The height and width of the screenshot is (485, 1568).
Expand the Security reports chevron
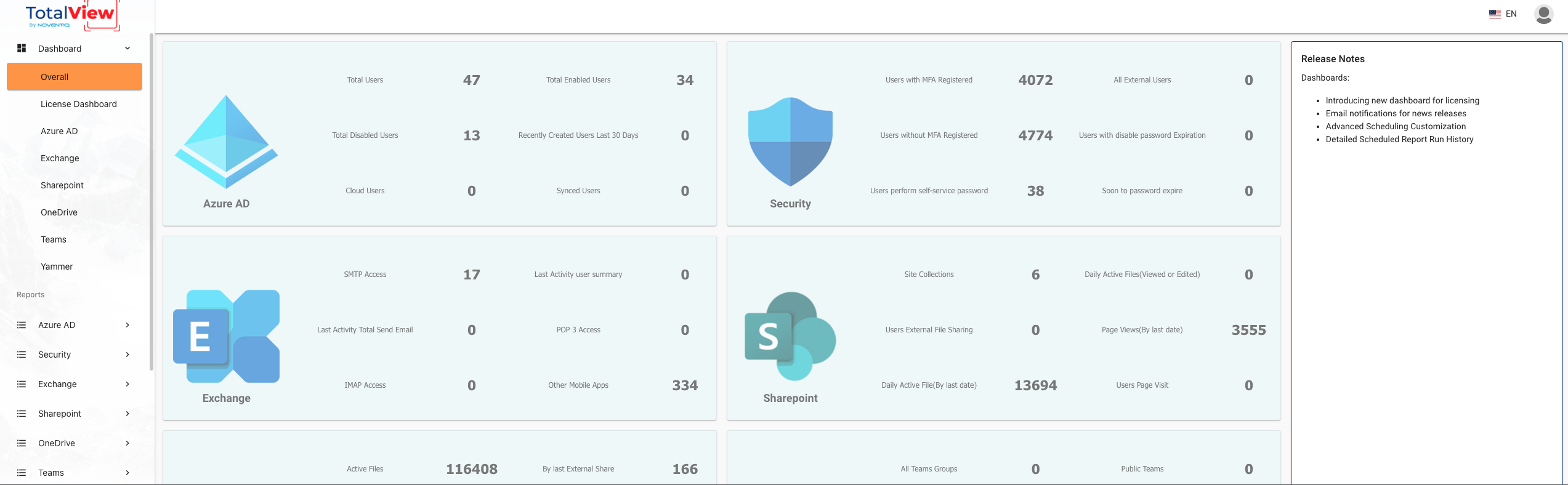(127, 355)
